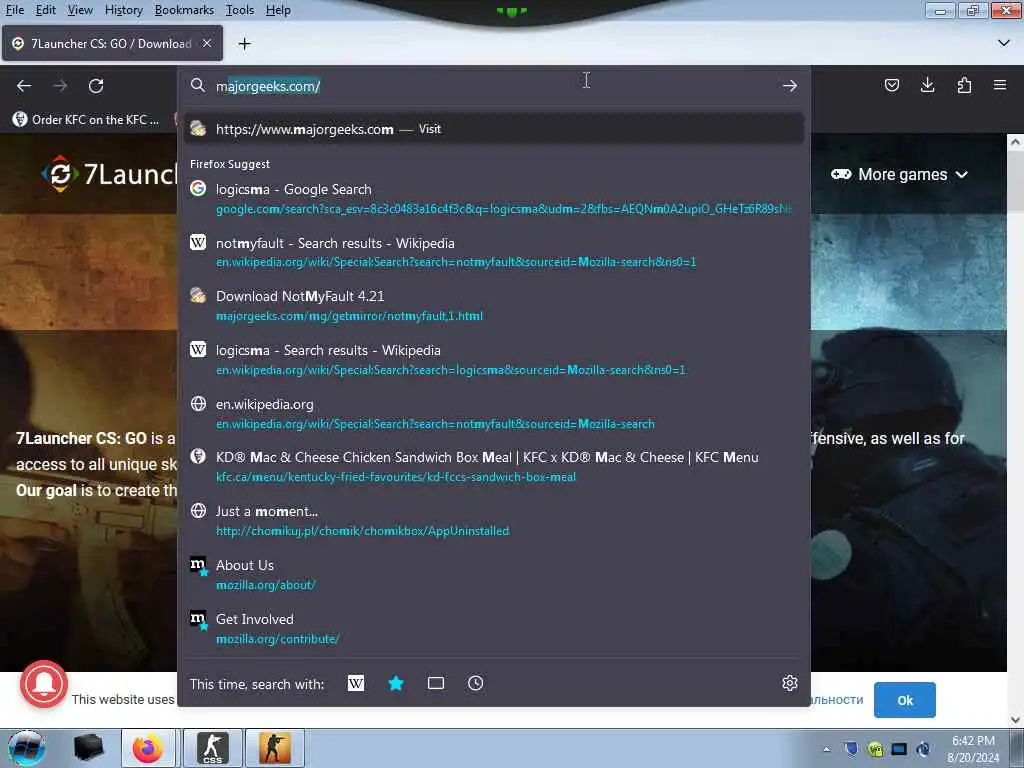
Task: Open the File menu
Action: tap(14, 10)
